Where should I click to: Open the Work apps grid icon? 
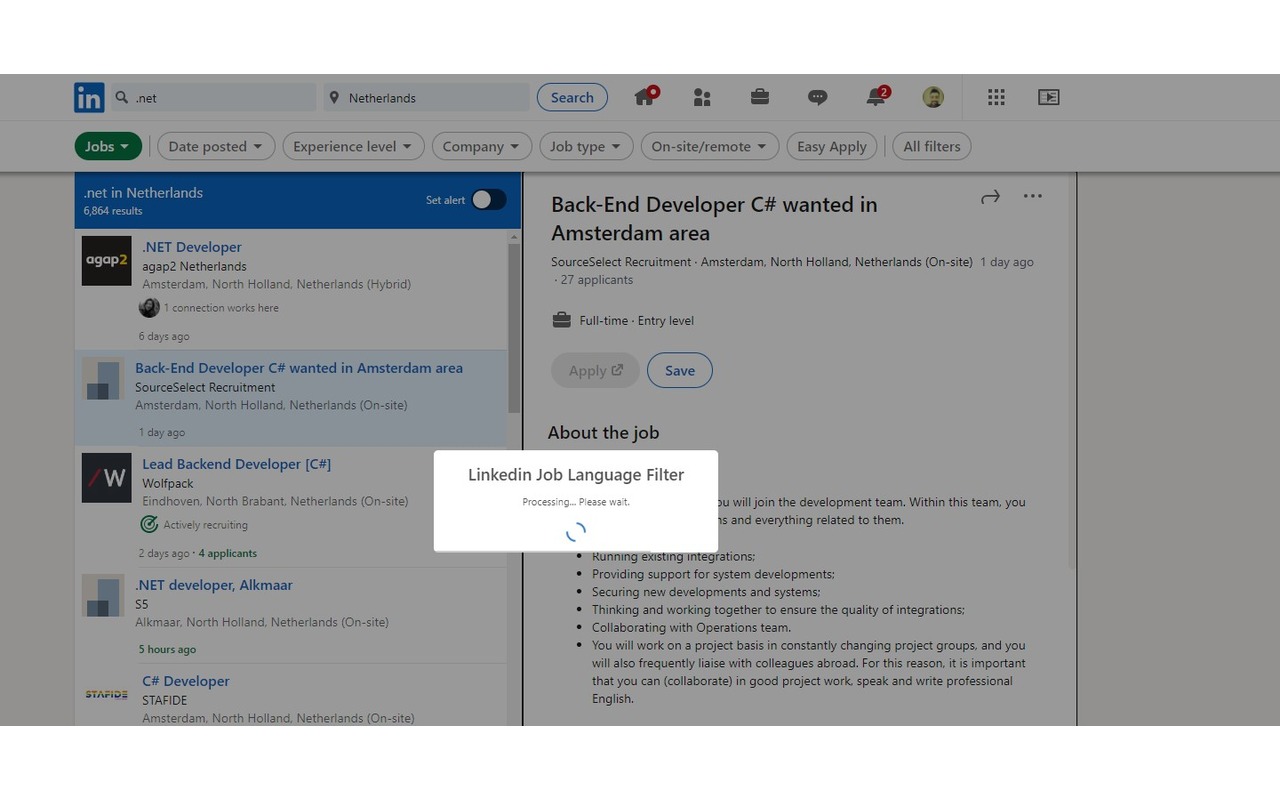point(996,97)
